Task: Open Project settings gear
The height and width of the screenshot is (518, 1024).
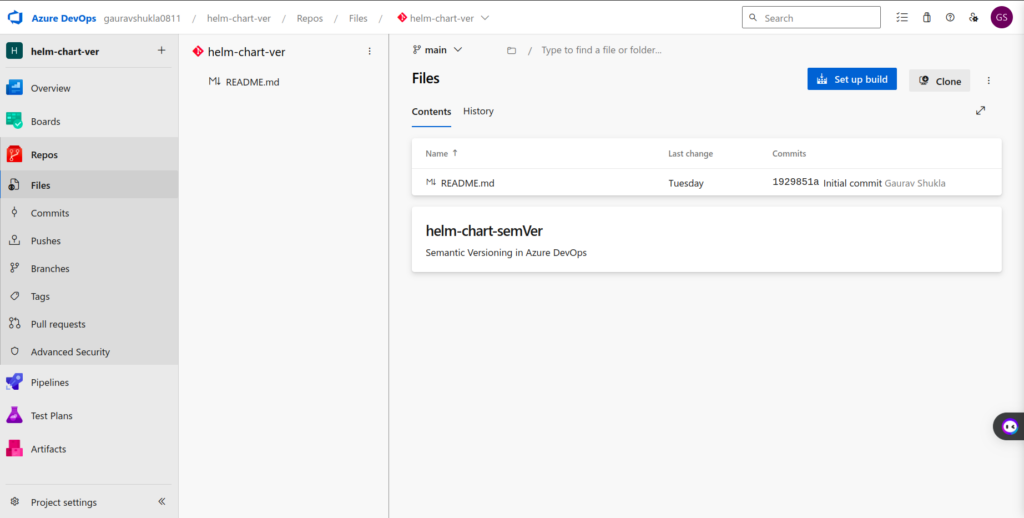Action: [15, 502]
